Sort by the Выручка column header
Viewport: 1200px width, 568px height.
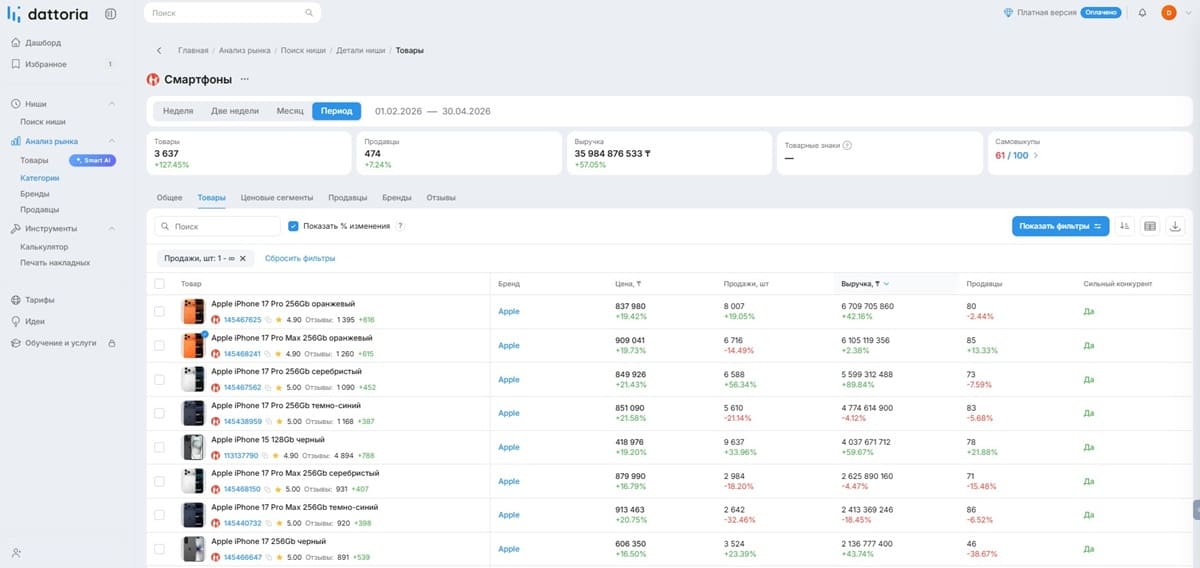[x=865, y=284]
